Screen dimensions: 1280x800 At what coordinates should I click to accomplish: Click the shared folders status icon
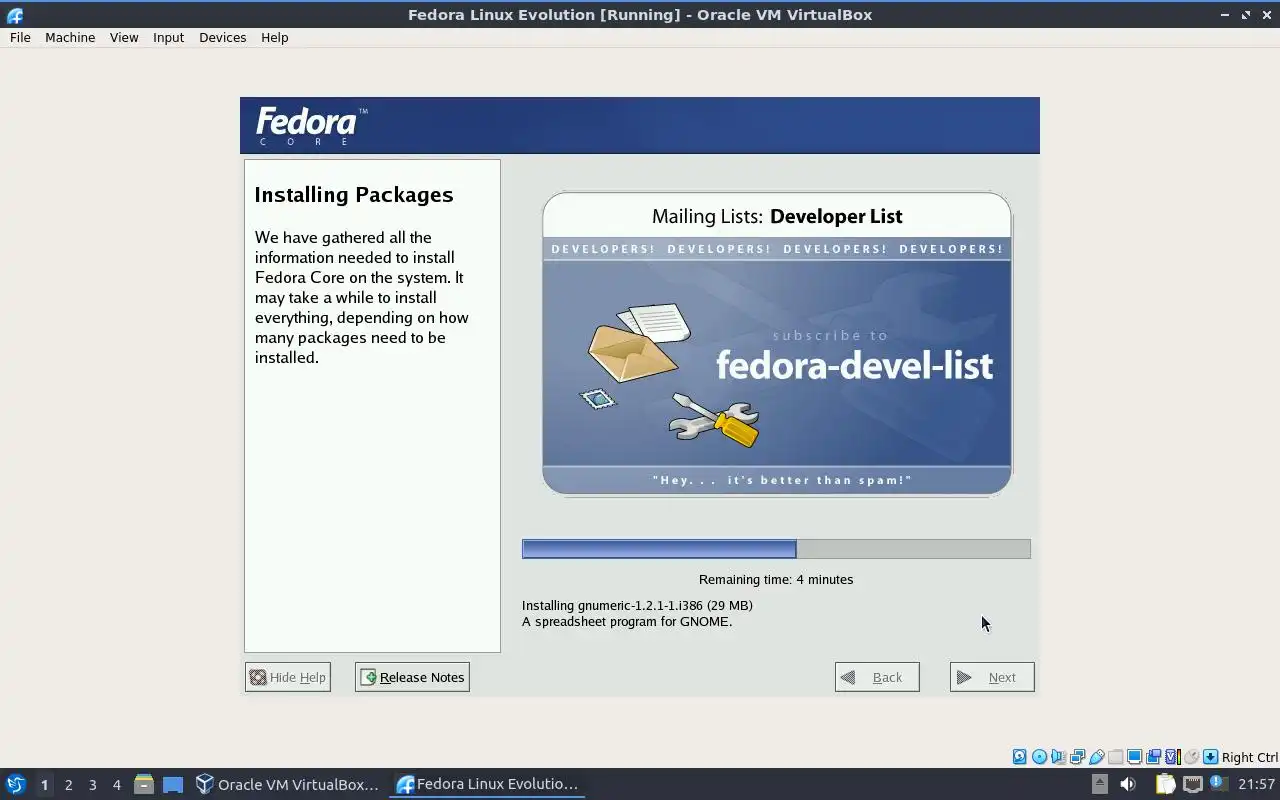pyautogui.click(x=1115, y=757)
